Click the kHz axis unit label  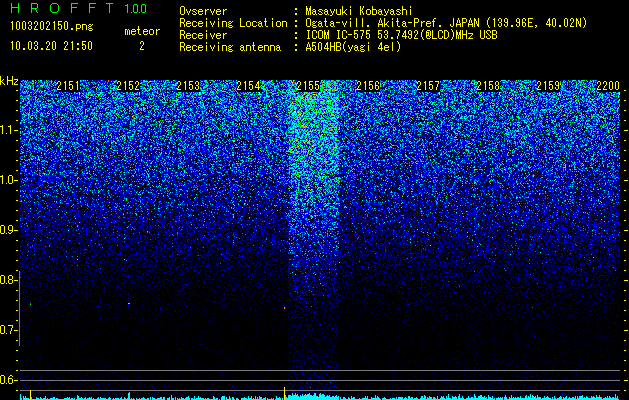[9, 82]
